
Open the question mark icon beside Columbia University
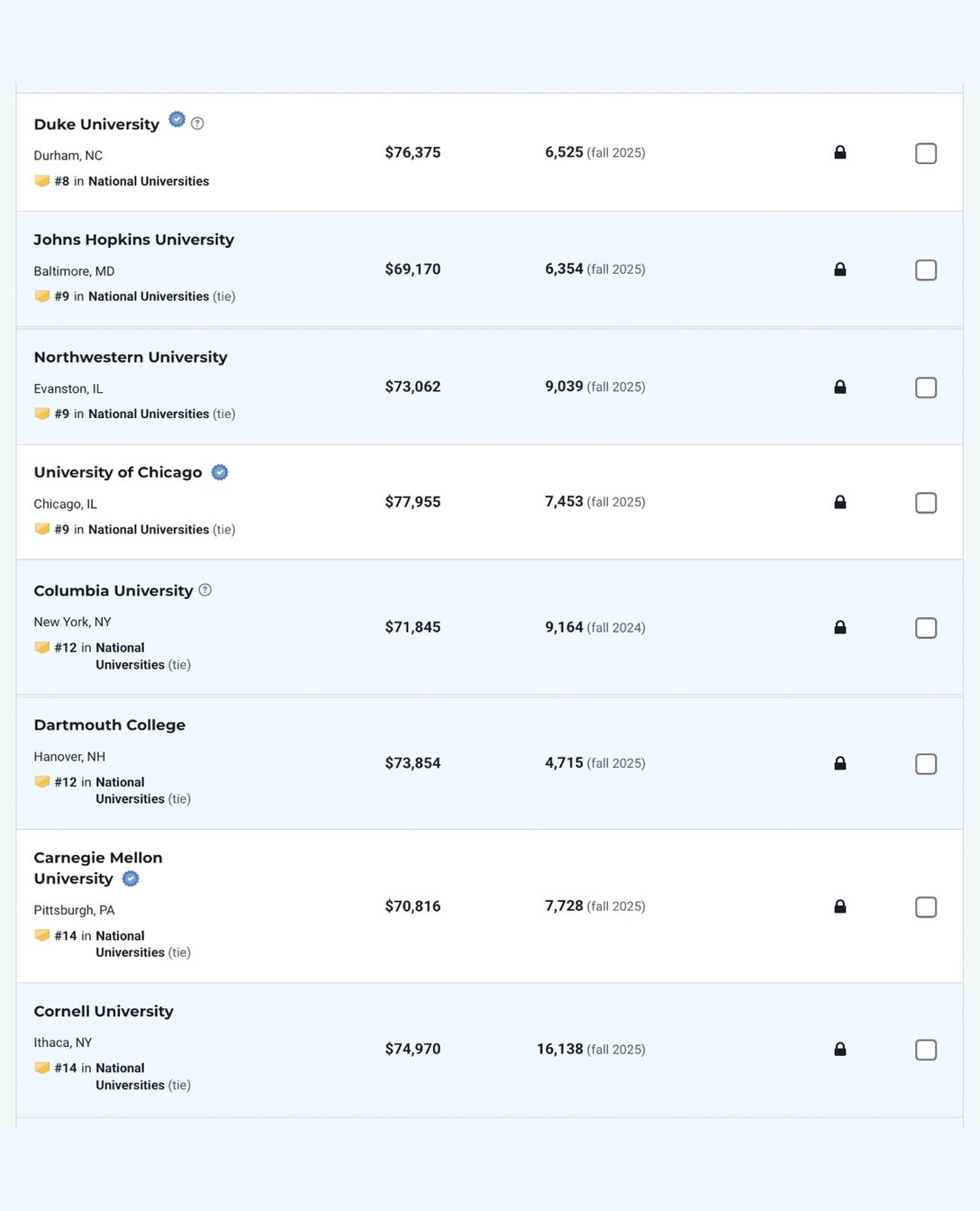point(204,590)
